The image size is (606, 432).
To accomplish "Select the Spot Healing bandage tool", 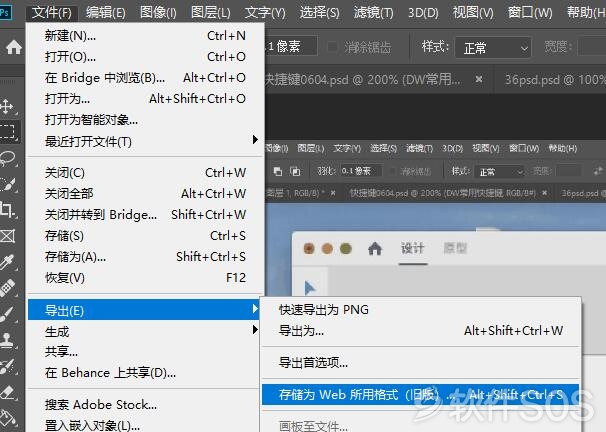I will coord(8,288).
